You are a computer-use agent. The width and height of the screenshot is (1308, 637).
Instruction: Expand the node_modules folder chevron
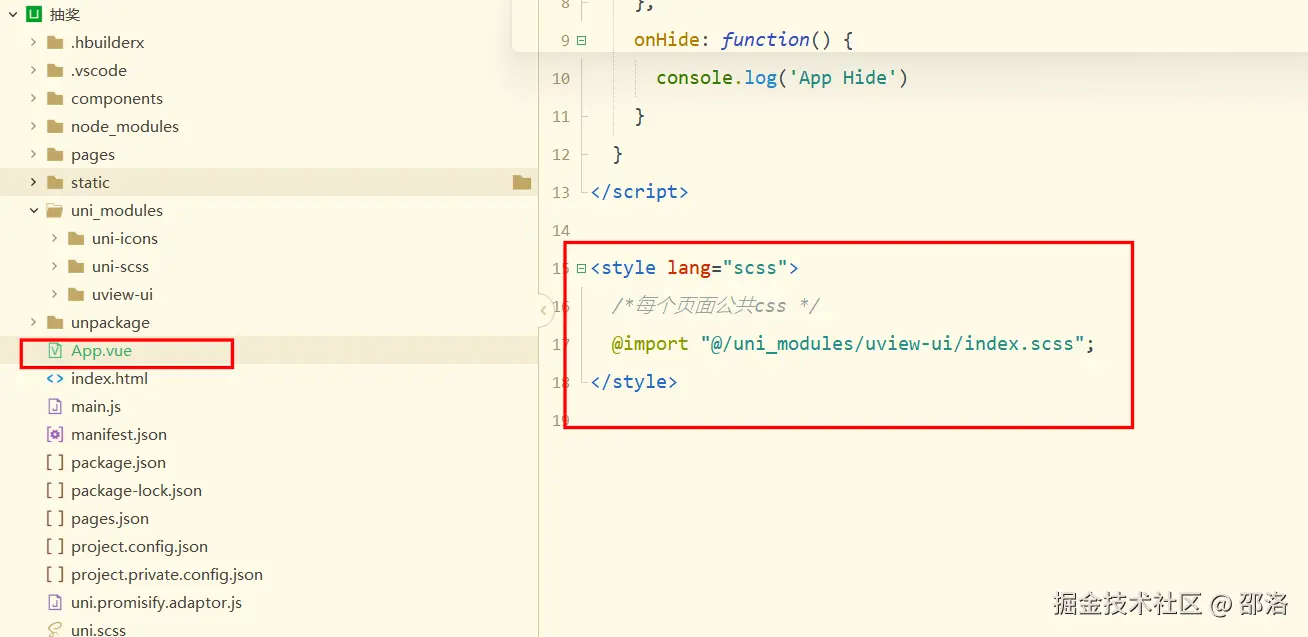coord(33,127)
